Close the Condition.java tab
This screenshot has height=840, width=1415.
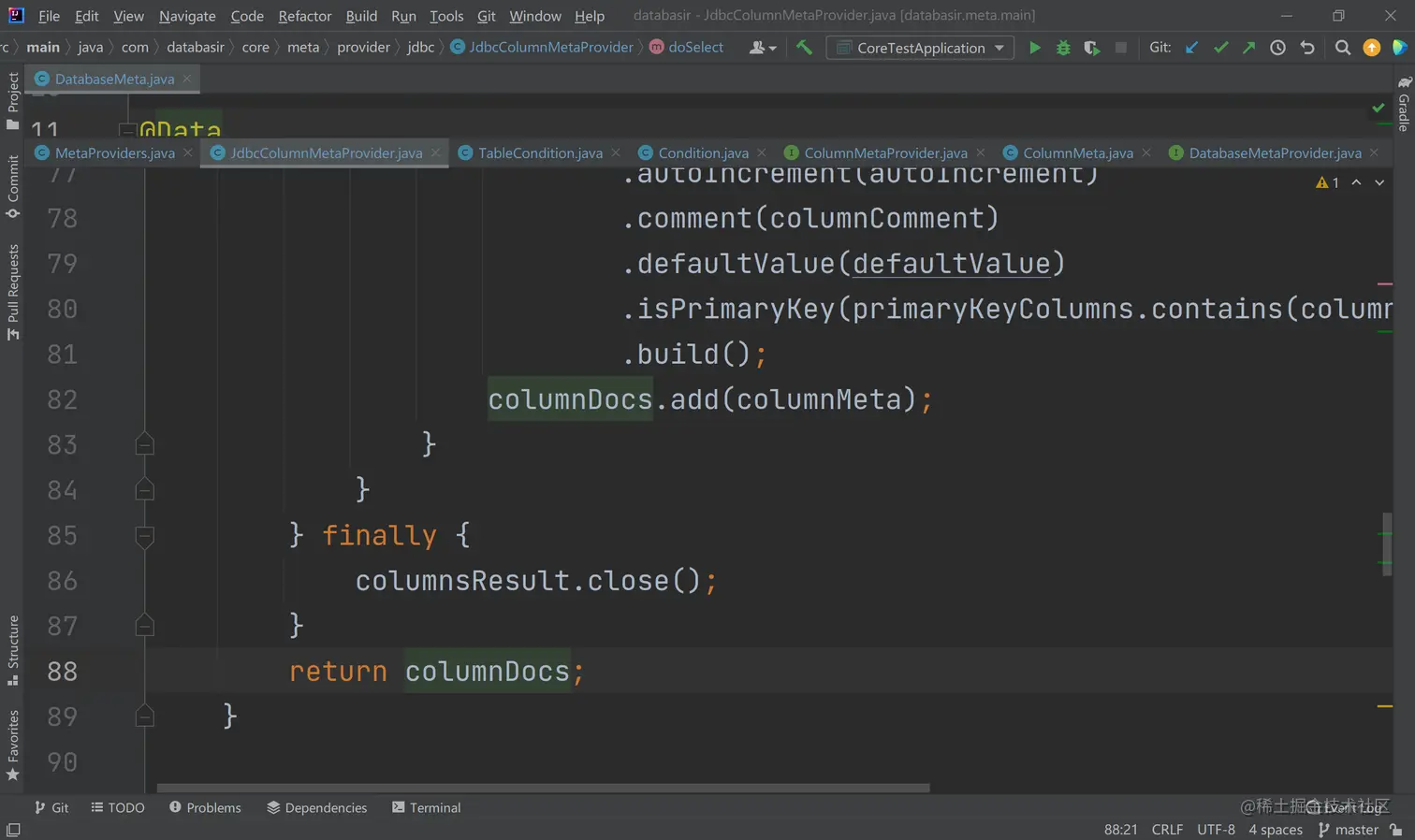pyautogui.click(x=762, y=152)
